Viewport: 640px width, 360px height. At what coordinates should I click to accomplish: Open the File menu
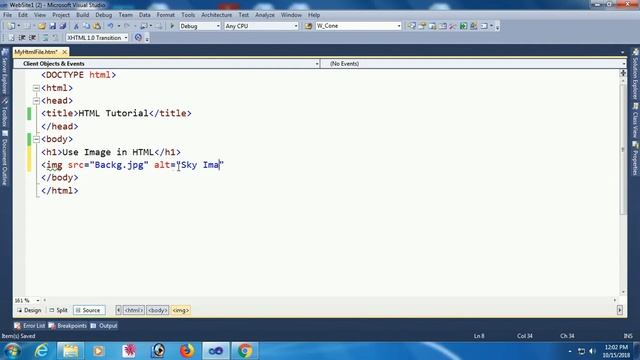pos(7,15)
